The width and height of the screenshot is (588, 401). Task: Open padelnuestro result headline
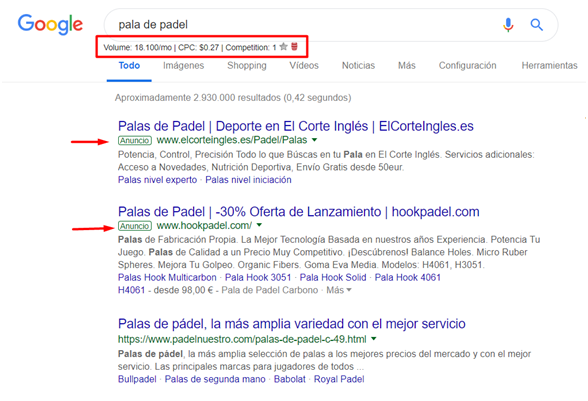pos(292,324)
